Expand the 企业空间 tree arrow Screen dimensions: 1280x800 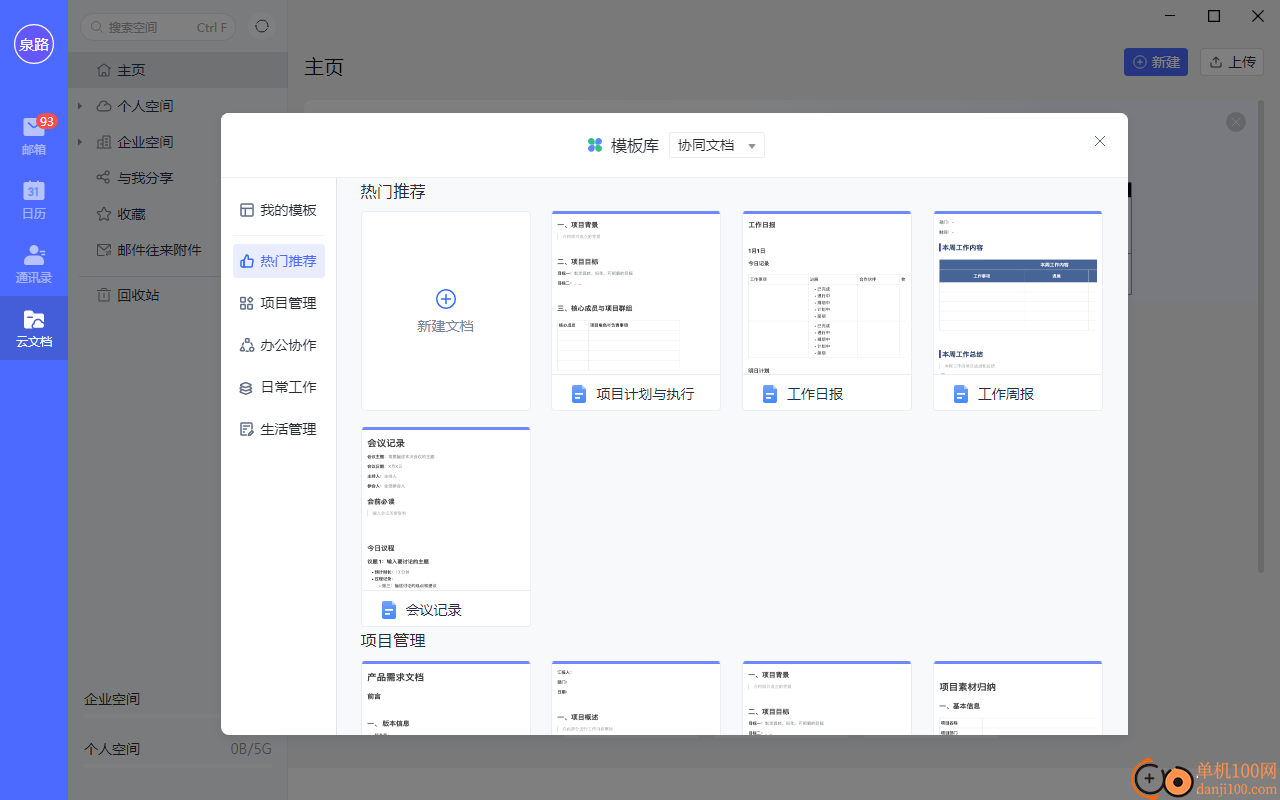pyautogui.click(x=80, y=142)
